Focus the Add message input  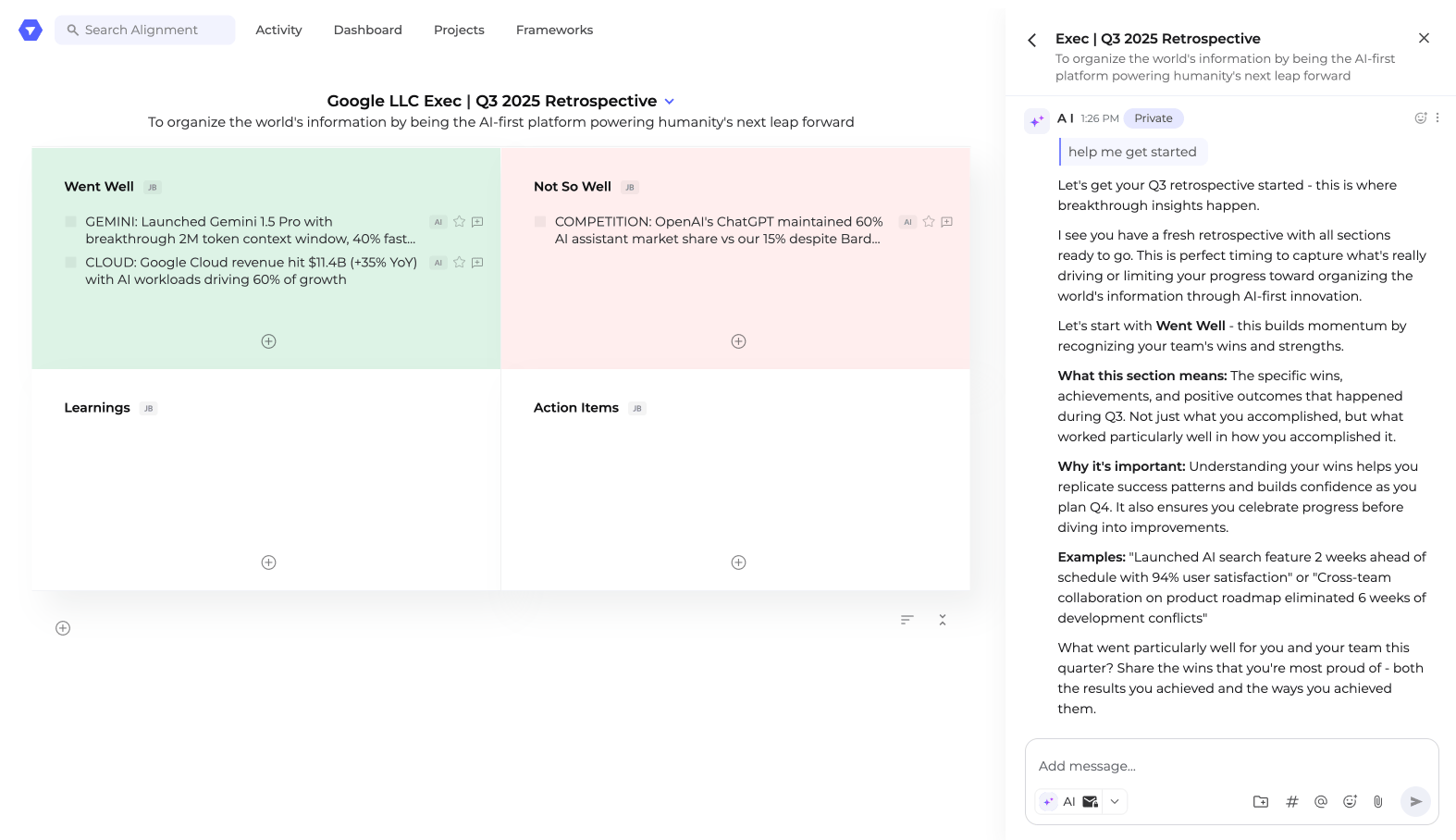(x=1230, y=766)
